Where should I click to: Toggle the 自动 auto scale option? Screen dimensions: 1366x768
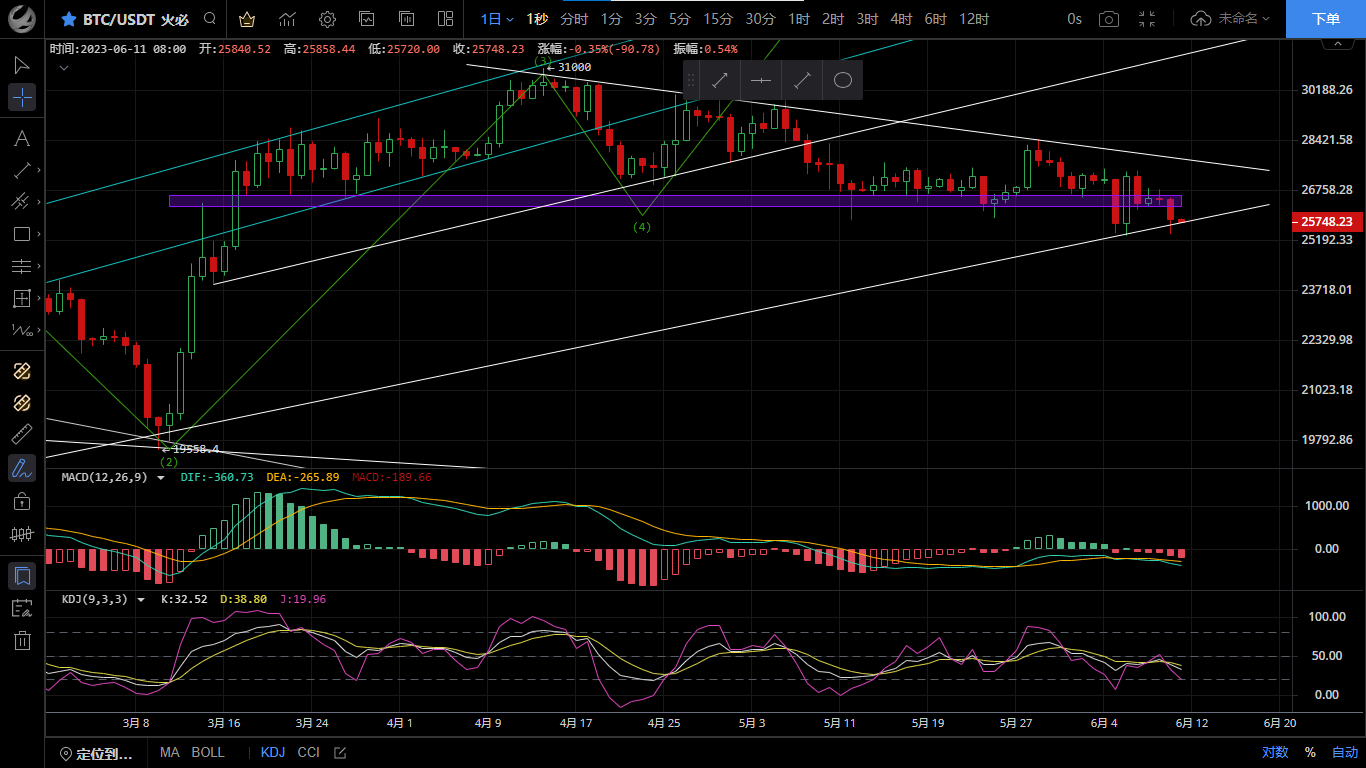[1345, 752]
